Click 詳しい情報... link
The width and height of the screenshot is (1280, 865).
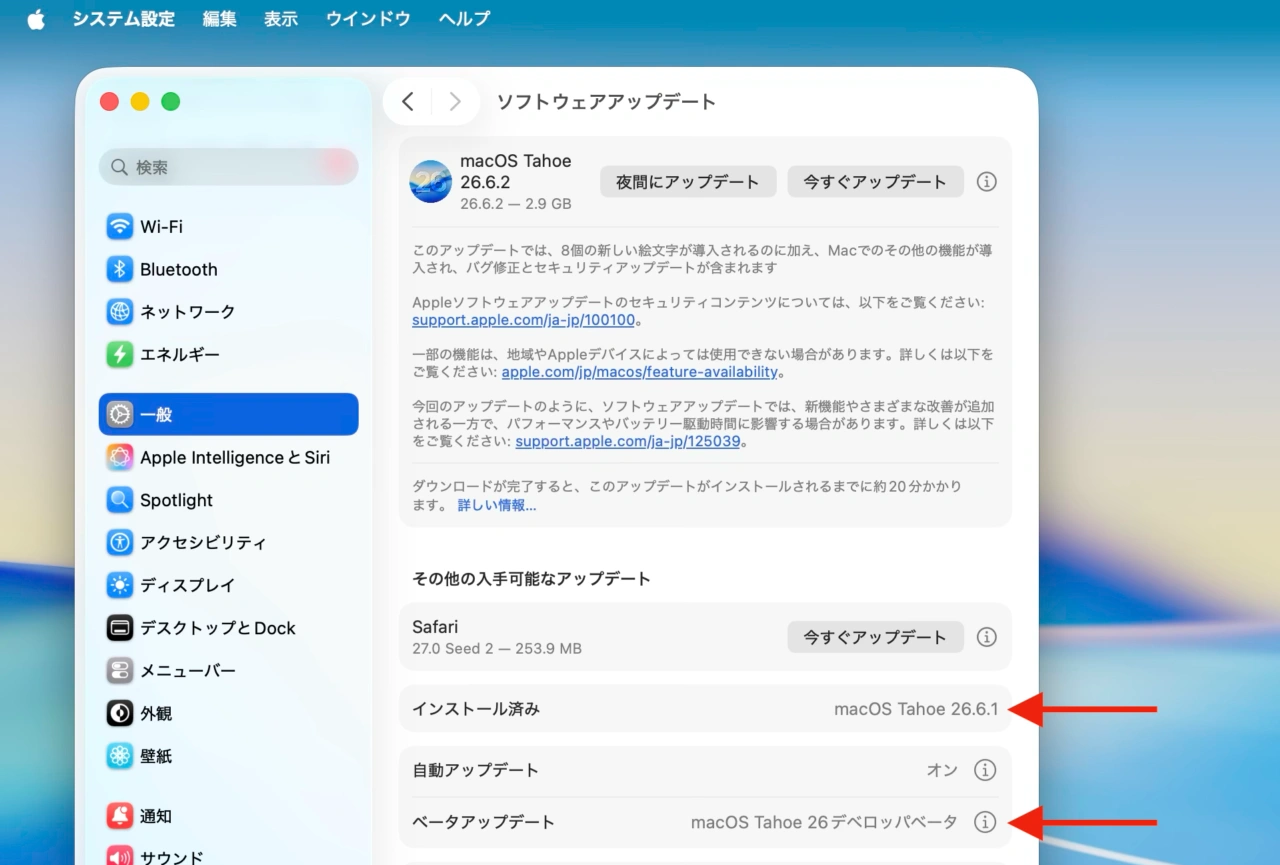(497, 505)
